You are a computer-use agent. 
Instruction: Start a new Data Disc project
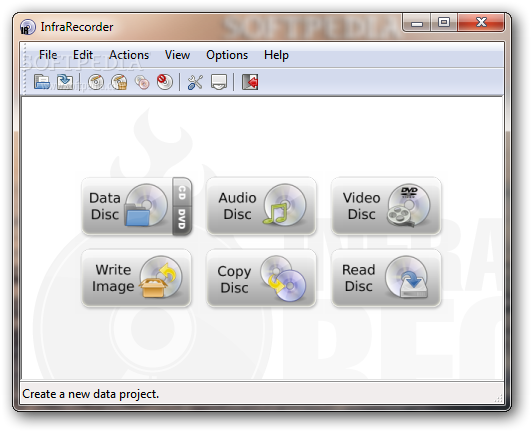[x=127, y=206]
